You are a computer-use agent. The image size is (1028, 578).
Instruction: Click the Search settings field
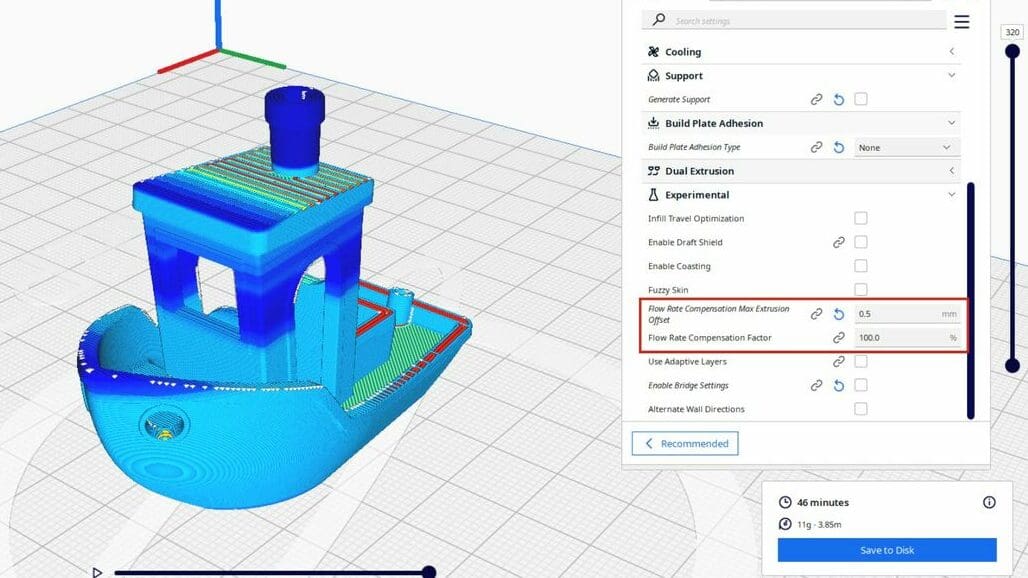pos(794,20)
